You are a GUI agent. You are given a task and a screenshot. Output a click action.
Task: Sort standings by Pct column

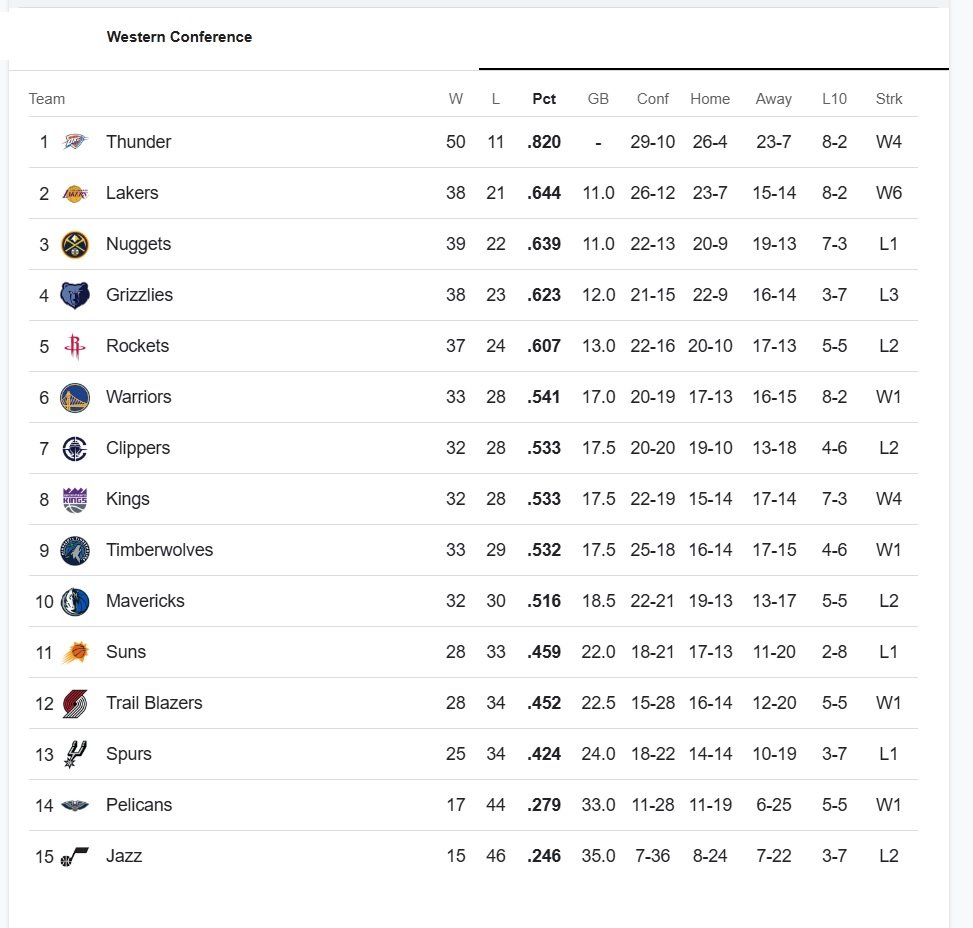click(544, 99)
